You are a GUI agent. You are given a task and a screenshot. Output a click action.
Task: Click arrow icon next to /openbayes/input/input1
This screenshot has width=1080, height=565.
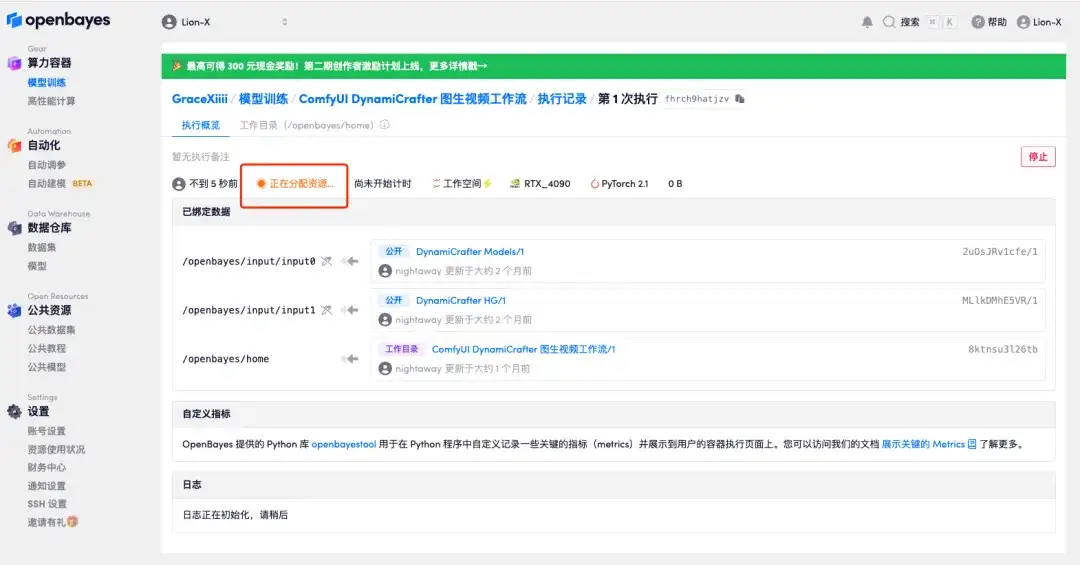click(351, 310)
